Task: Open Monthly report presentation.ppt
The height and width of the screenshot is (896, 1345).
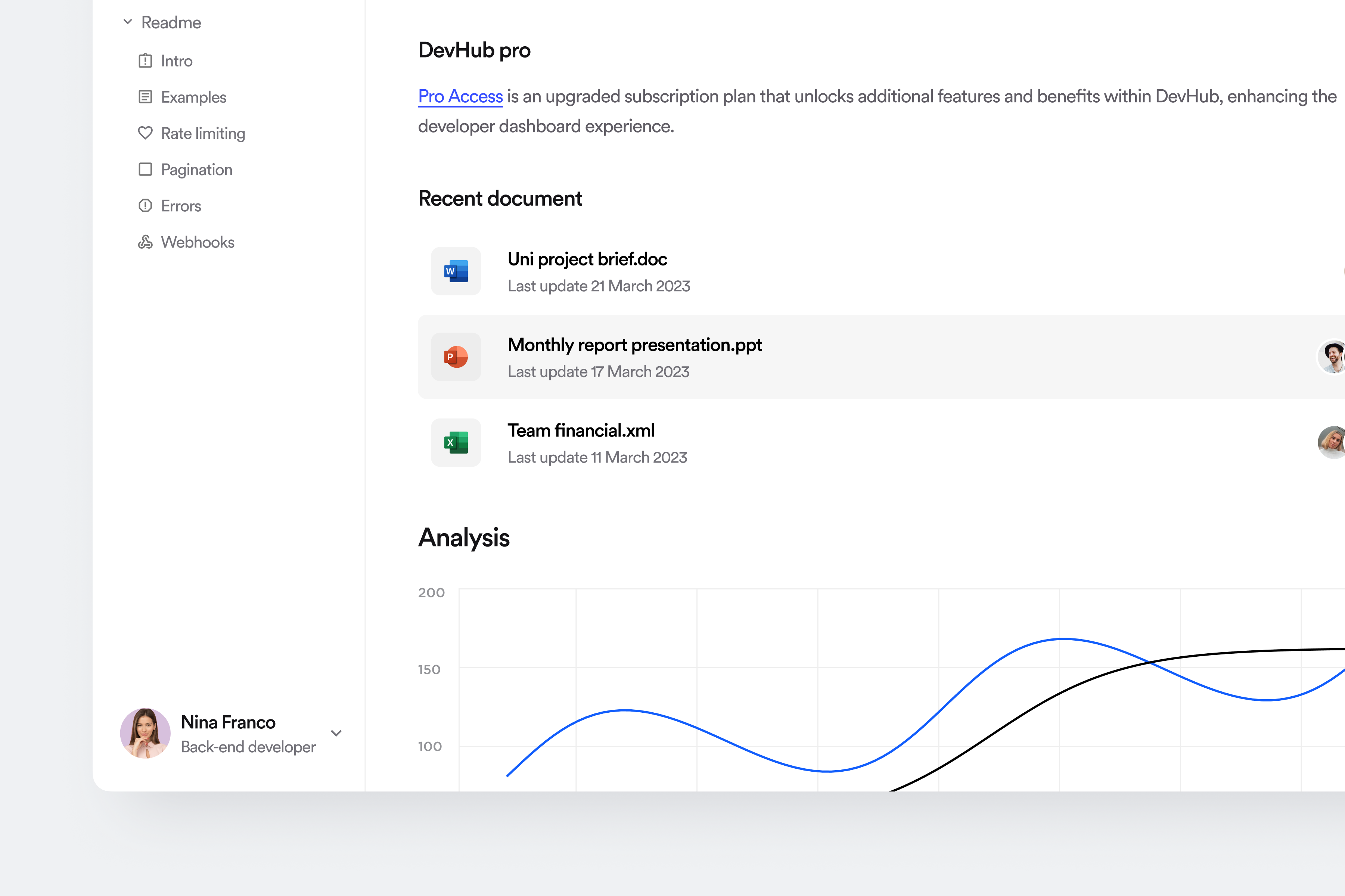Action: [x=634, y=345]
